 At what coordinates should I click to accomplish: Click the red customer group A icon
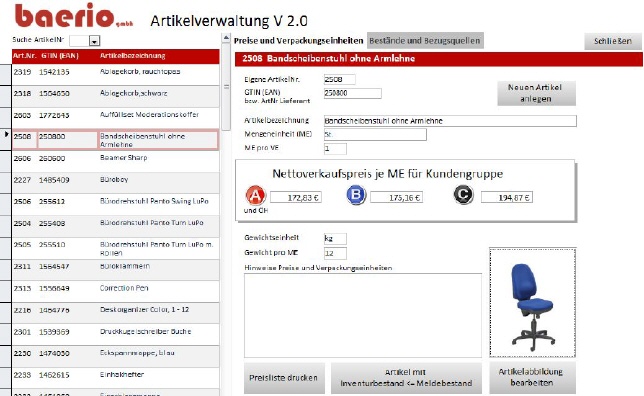coord(255,196)
